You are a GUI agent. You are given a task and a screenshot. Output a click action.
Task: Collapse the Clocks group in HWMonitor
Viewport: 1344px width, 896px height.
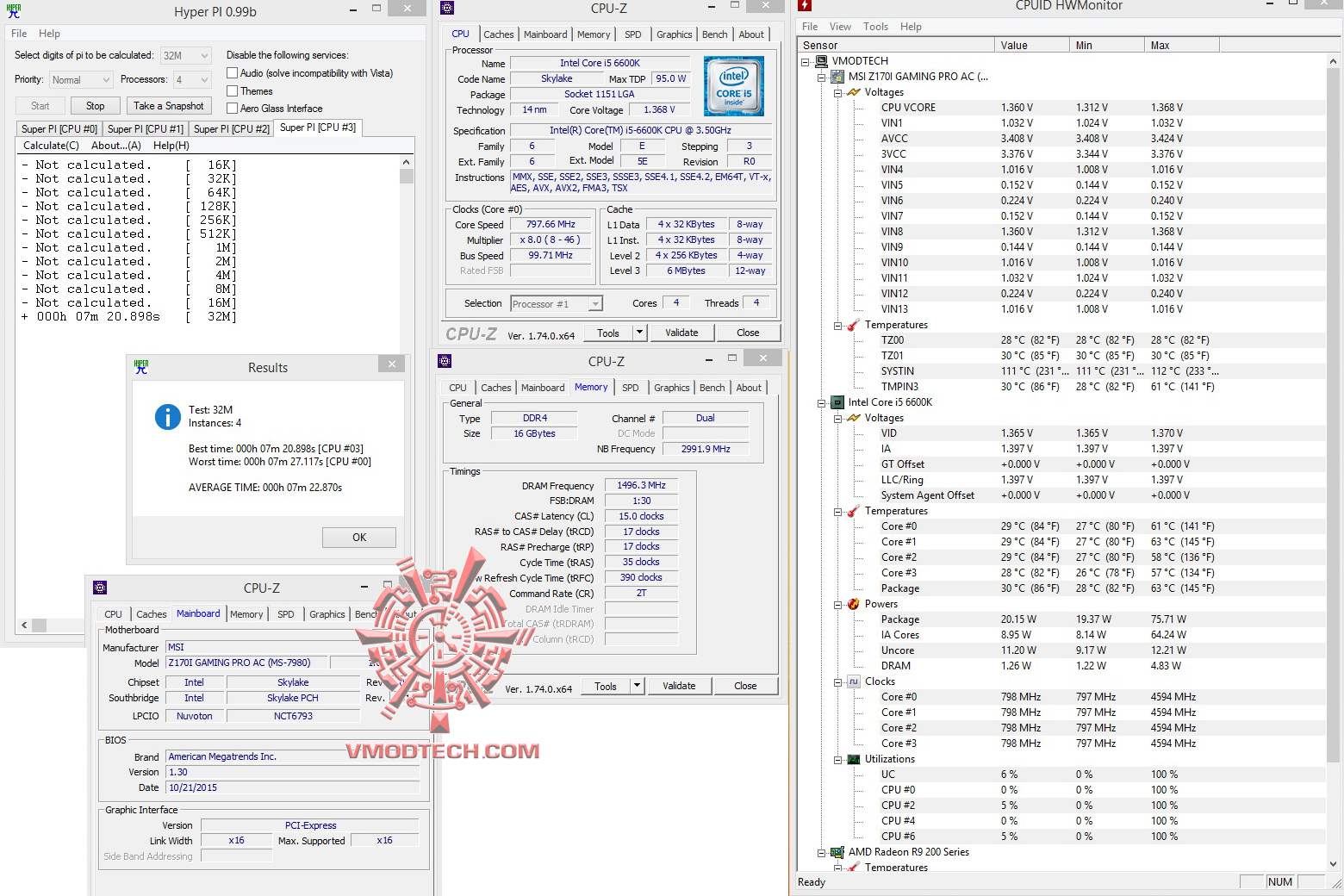click(838, 682)
